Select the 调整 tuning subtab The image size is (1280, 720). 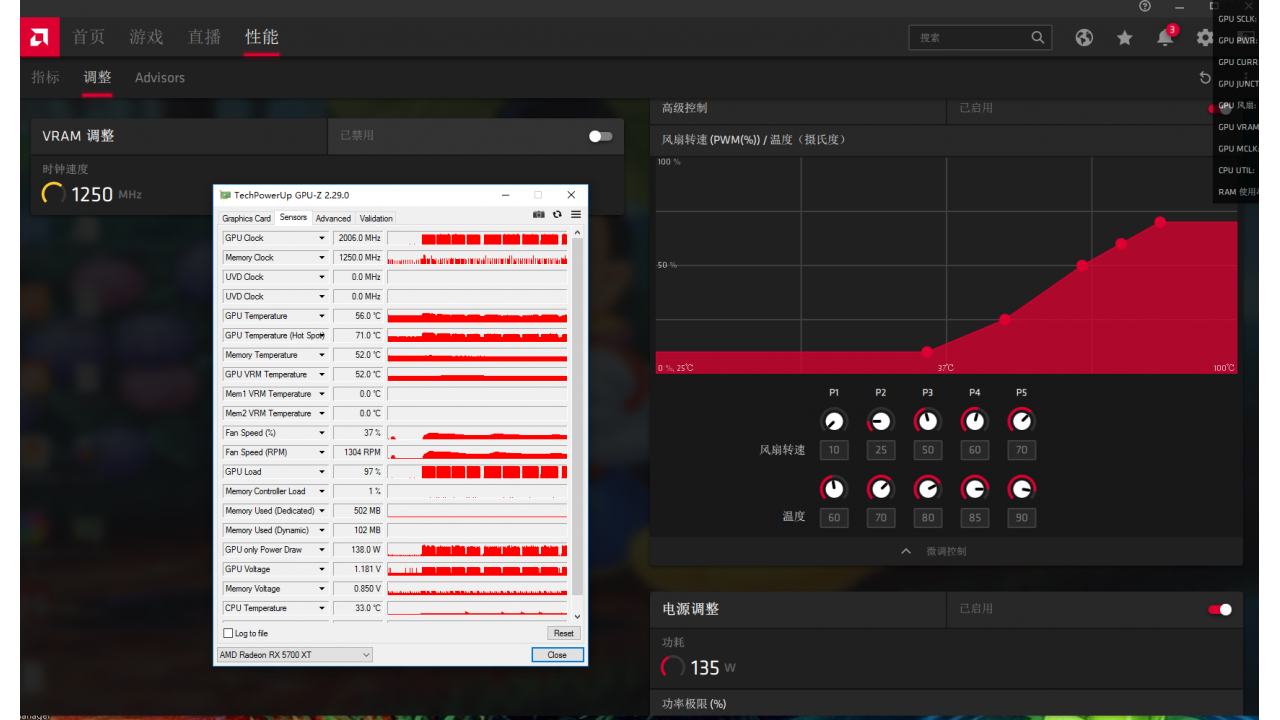coord(97,77)
